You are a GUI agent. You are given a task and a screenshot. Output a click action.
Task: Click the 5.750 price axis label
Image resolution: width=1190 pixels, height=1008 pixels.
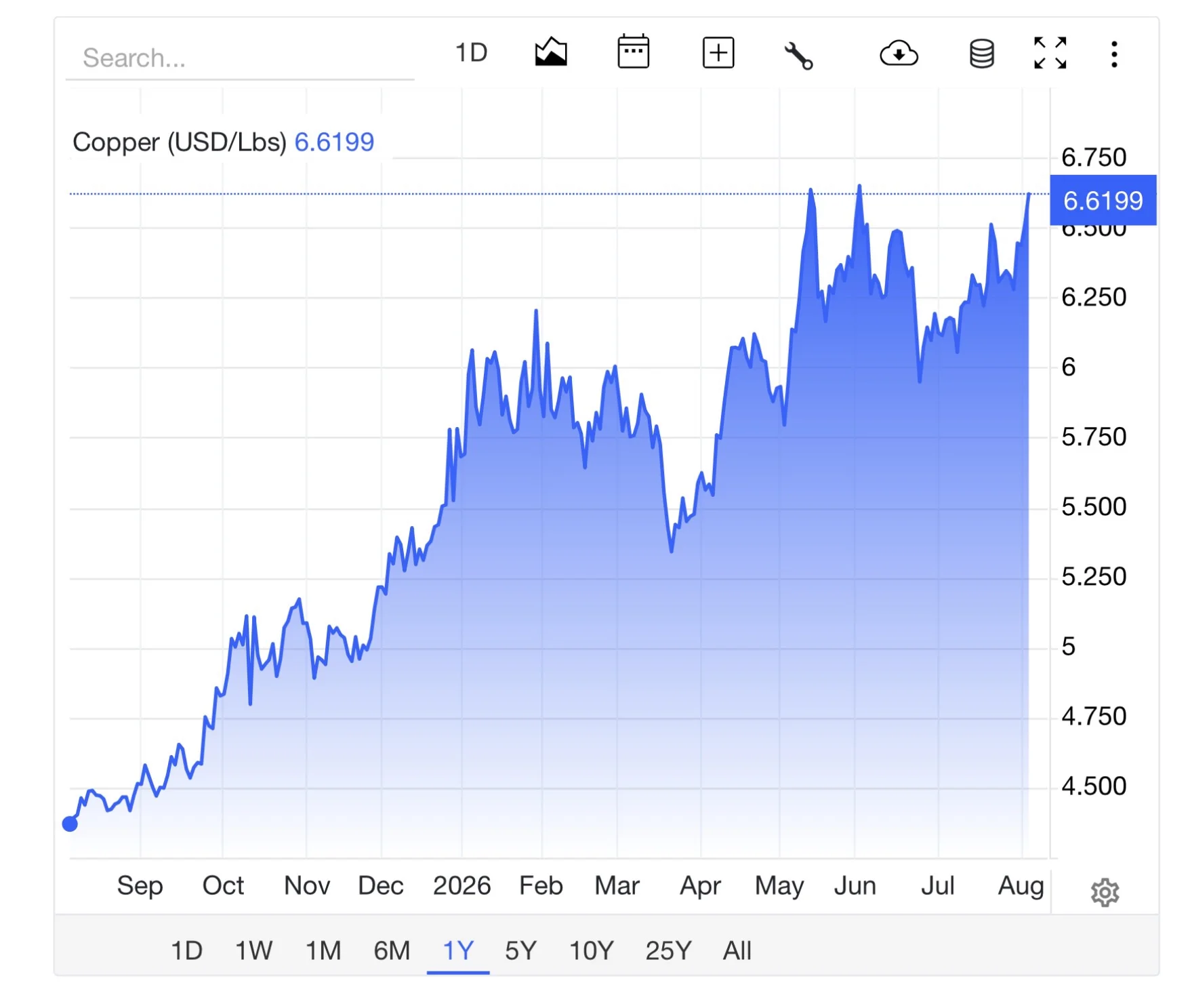(1094, 437)
